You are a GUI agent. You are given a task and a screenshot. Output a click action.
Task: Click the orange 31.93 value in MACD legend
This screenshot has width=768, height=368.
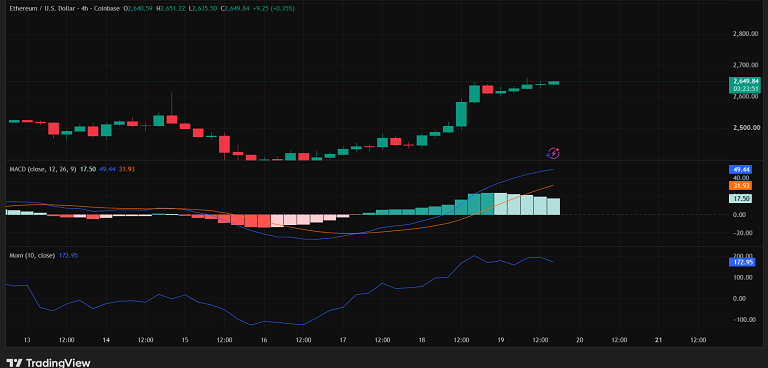(126, 169)
